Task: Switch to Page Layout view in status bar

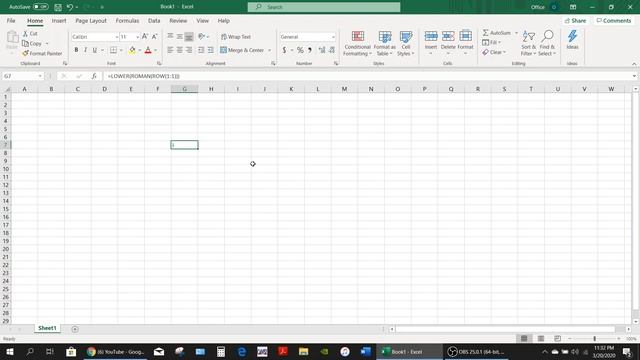Action: tap(541, 339)
